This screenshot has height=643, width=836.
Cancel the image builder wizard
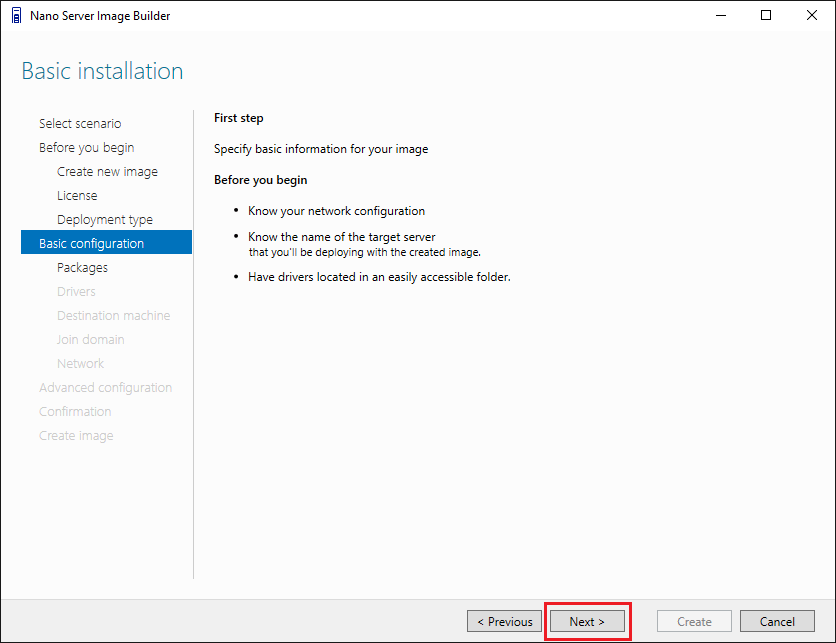777,621
